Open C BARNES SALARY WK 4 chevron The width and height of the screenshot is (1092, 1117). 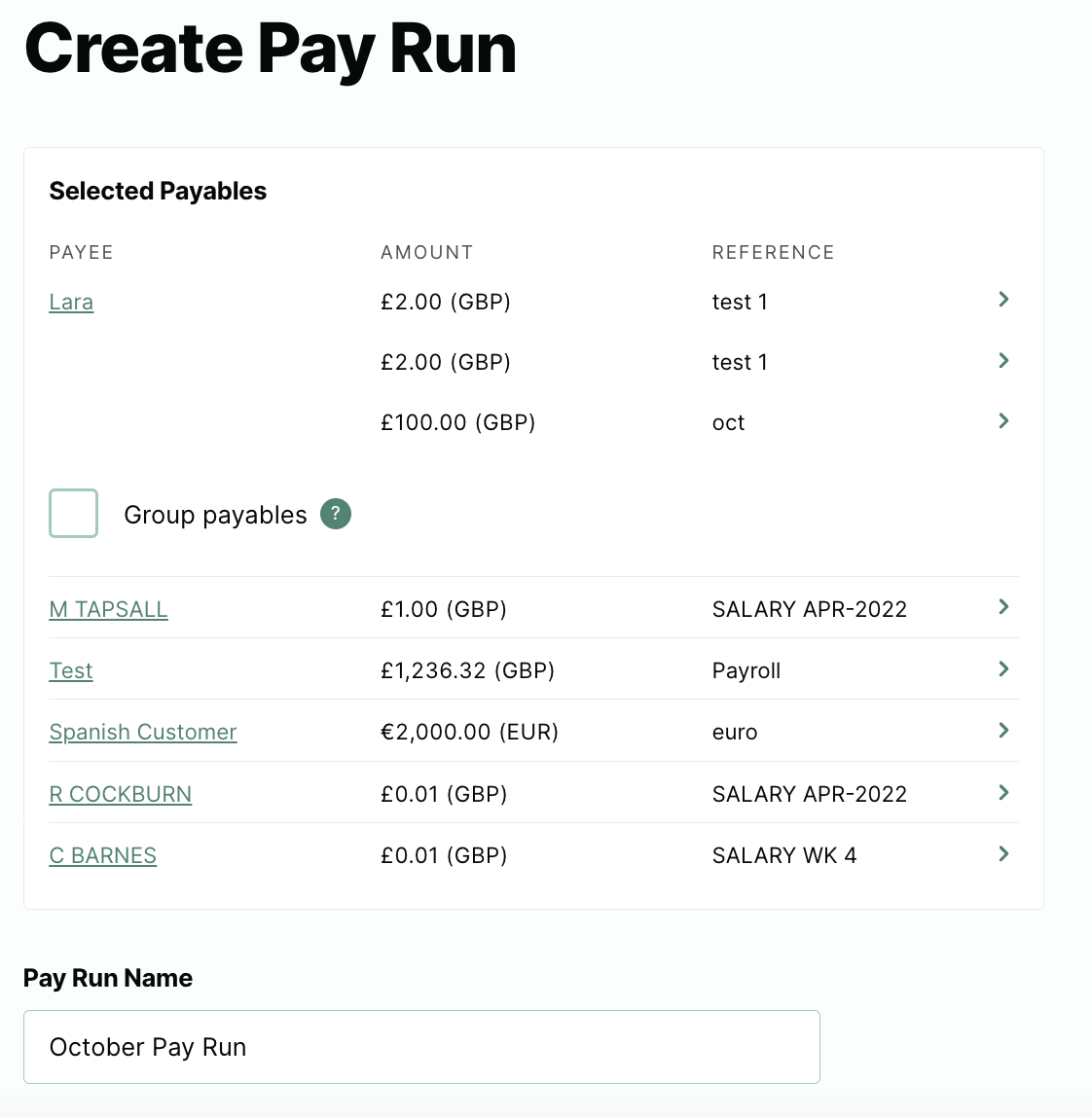[x=1003, y=854]
